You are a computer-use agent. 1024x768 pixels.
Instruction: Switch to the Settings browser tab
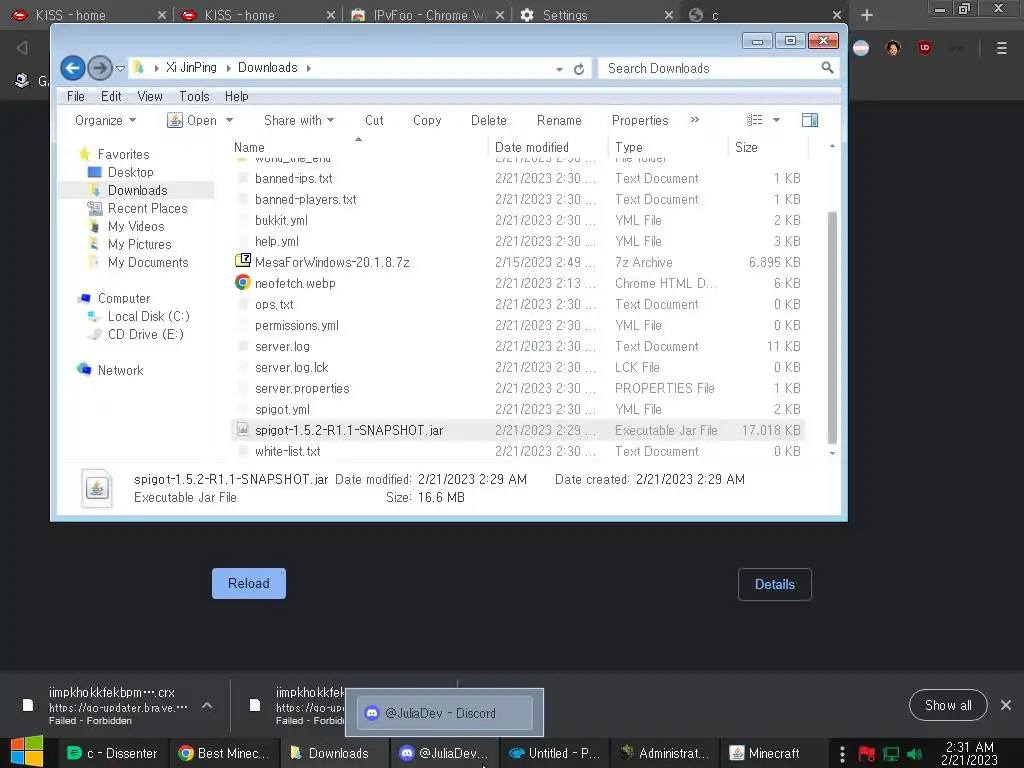tap(596, 15)
